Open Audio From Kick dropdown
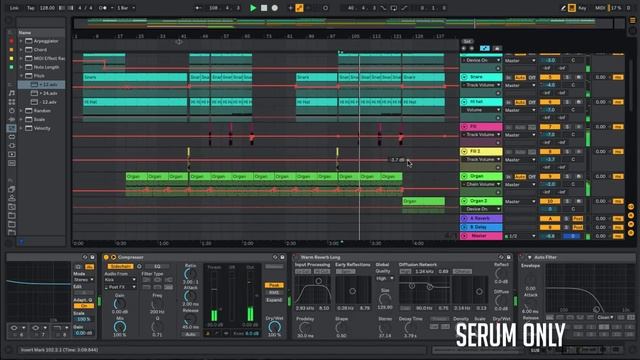The width and height of the screenshot is (640, 360). click(120, 280)
